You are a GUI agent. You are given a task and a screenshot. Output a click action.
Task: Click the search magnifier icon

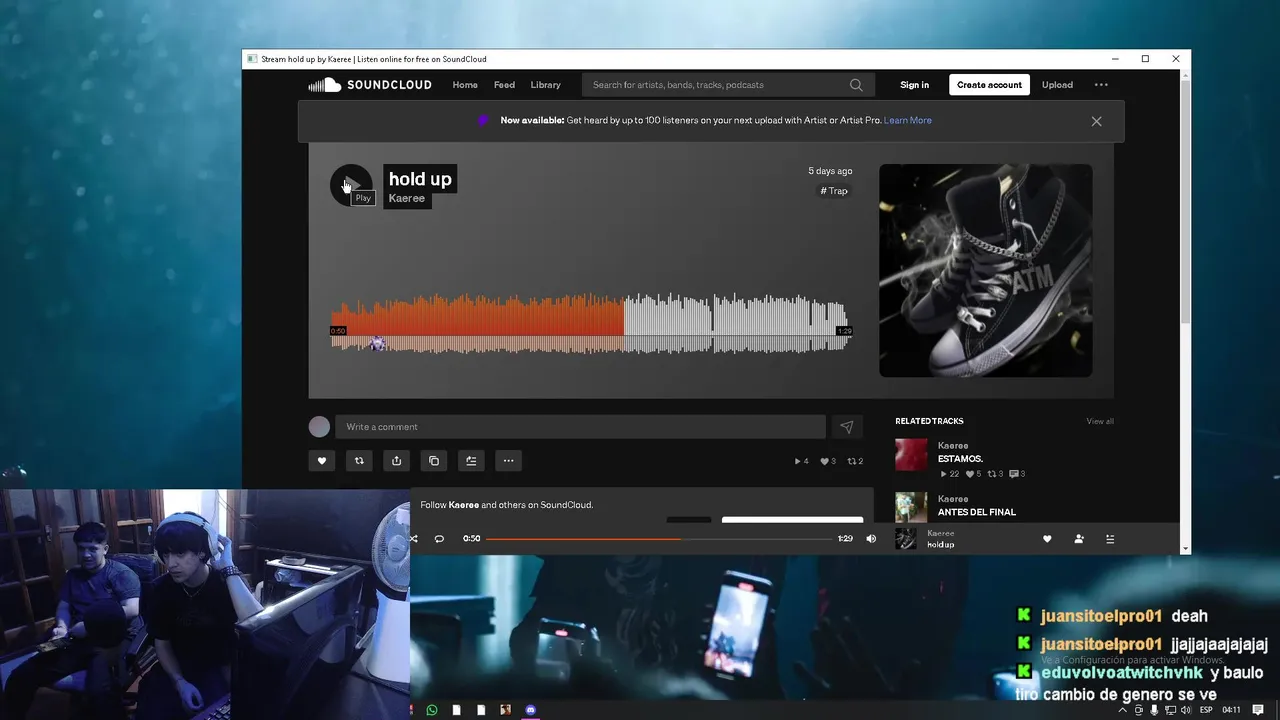tap(856, 85)
